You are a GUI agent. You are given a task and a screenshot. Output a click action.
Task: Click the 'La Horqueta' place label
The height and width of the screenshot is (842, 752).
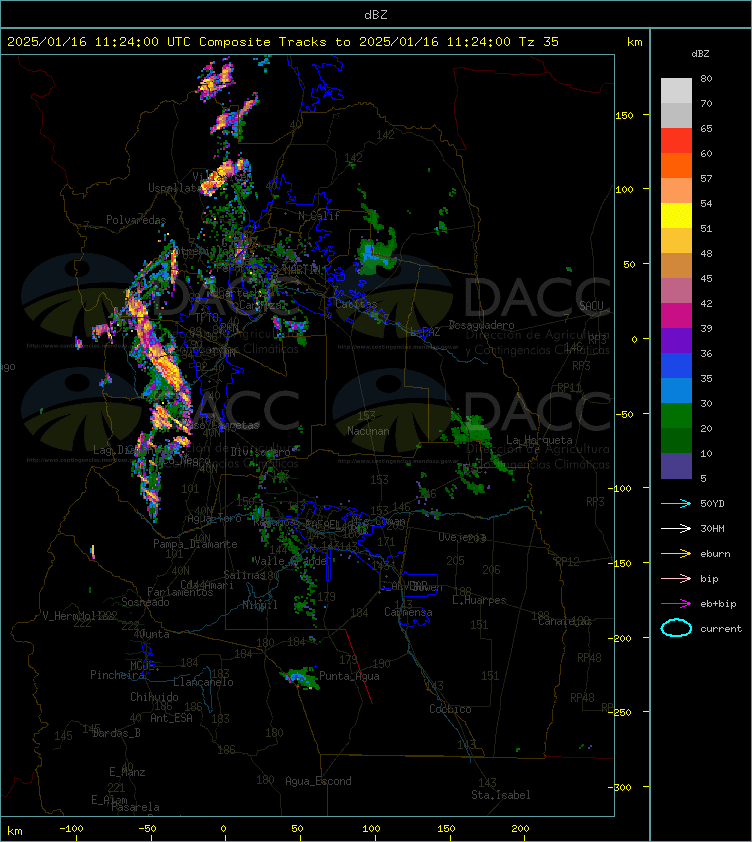(539, 440)
